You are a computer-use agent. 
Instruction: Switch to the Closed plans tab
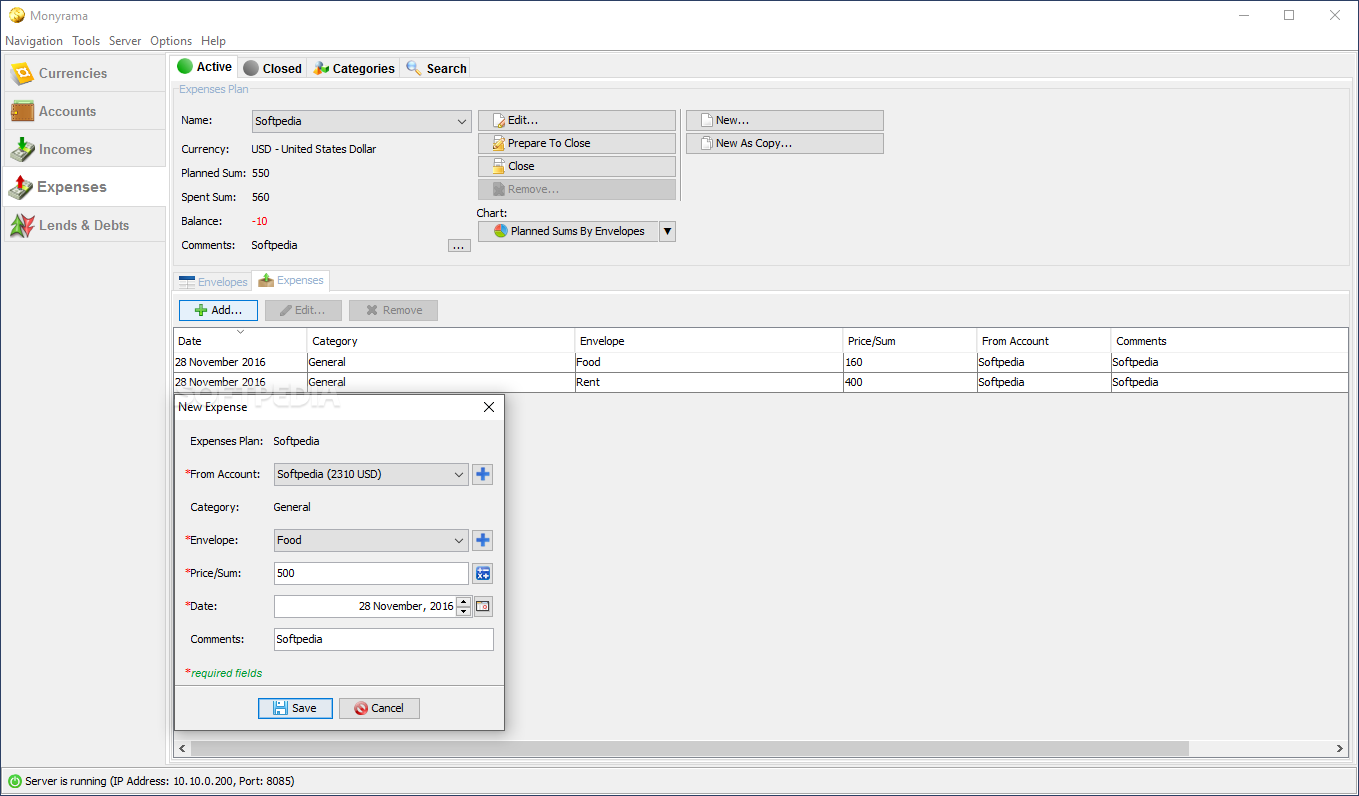pos(272,68)
